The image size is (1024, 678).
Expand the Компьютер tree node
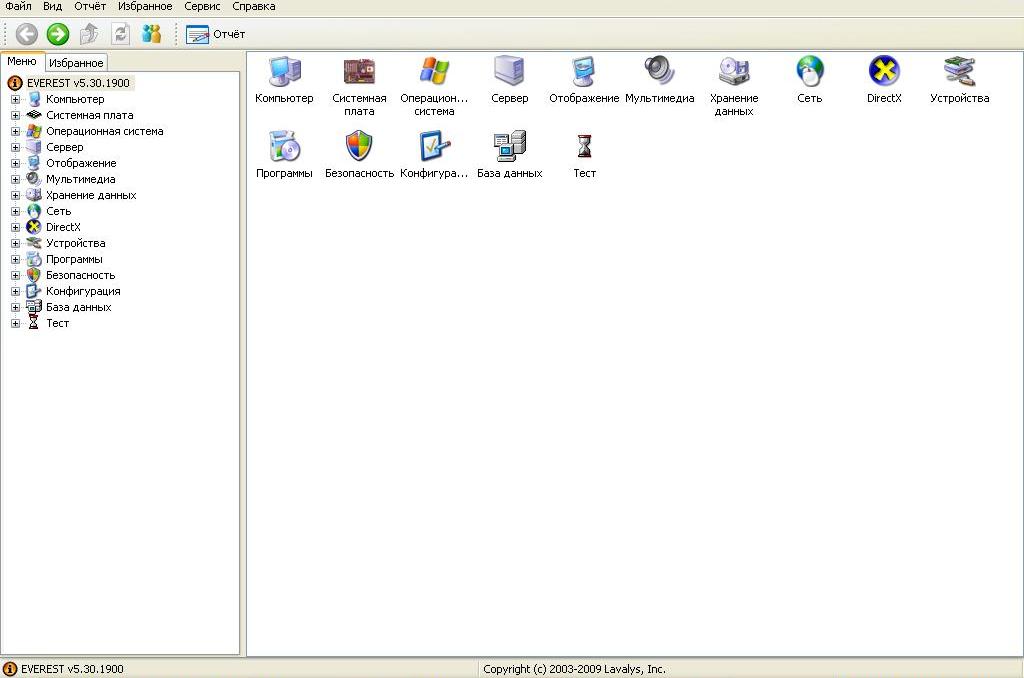(16, 99)
